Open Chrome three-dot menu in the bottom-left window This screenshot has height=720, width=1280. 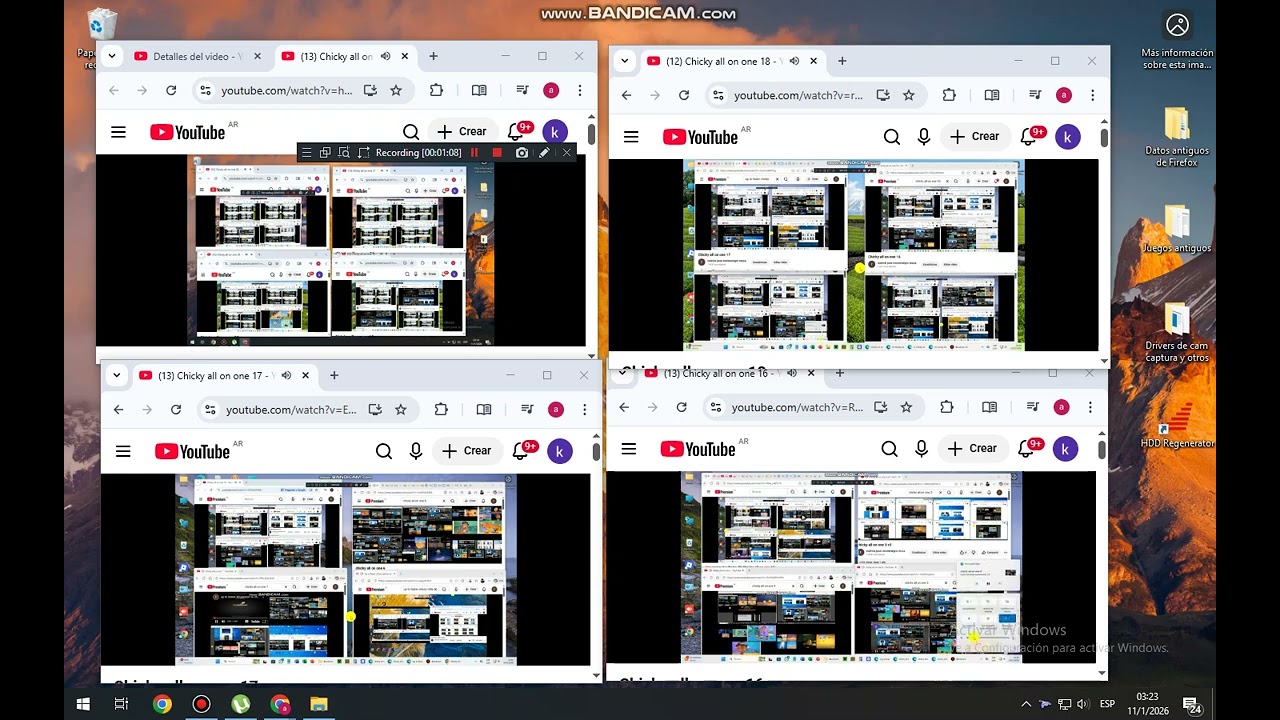(x=584, y=409)
